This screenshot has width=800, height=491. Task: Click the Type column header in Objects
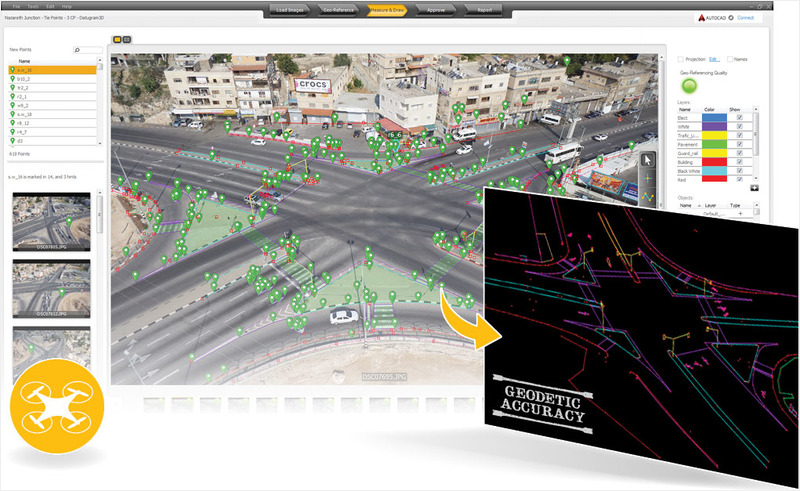(735, 205)
